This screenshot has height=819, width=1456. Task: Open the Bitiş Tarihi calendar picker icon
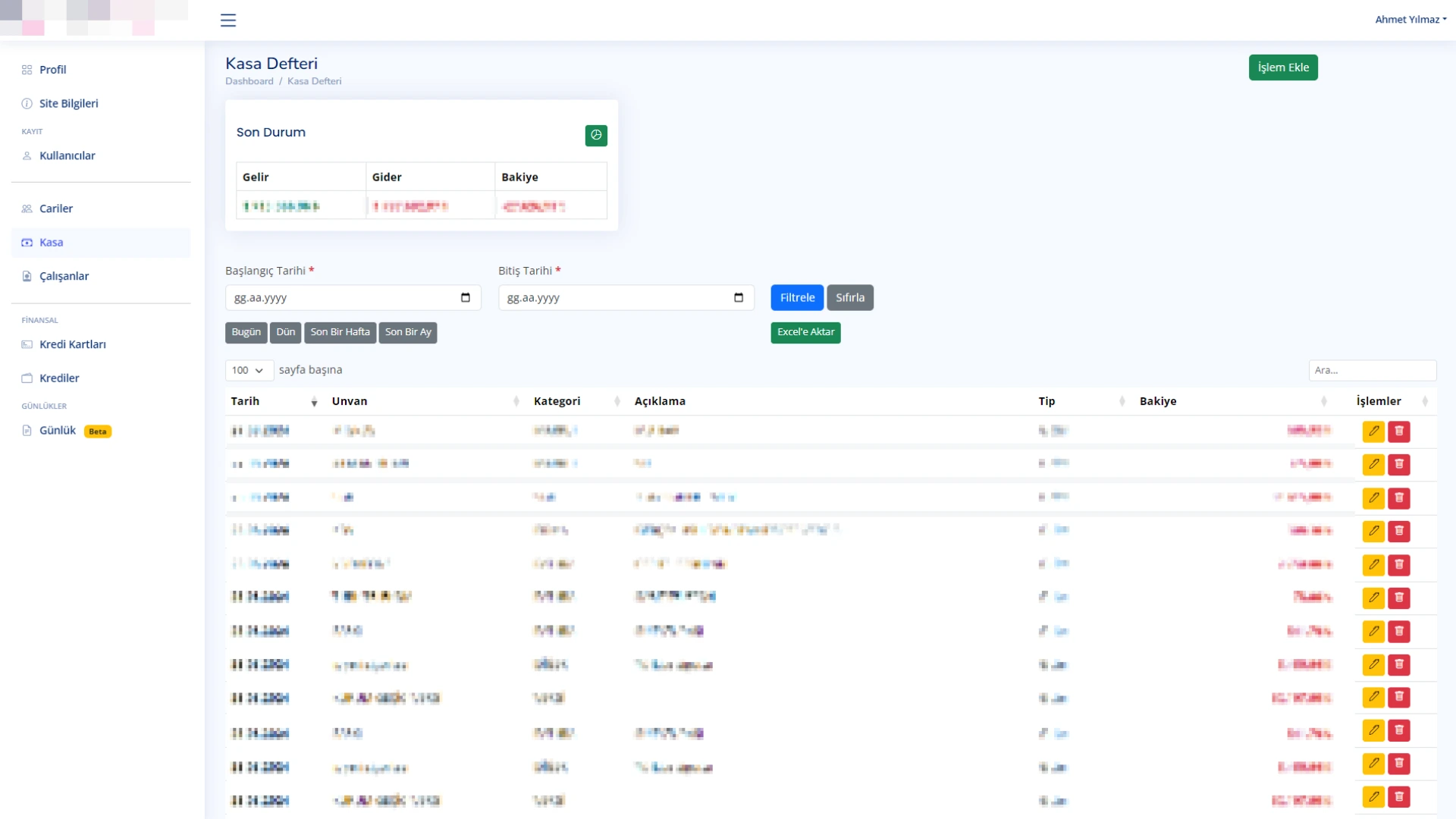click(x=739, y=297)
